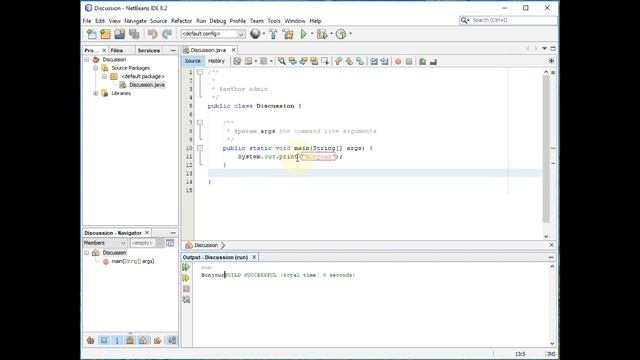Toggle Show Inherited Members filter in Navigator

[x=91, y=340]
